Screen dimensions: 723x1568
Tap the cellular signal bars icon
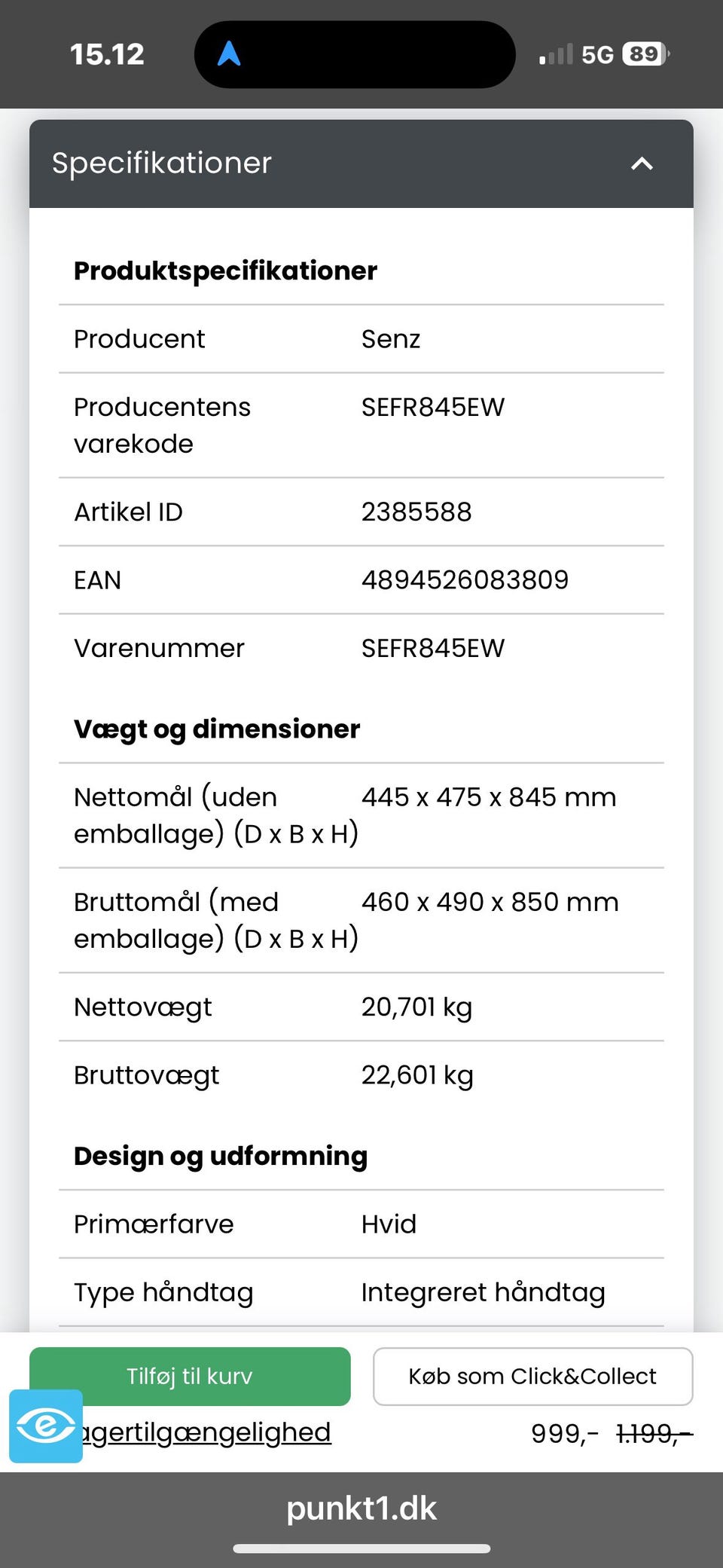(556, 54)
